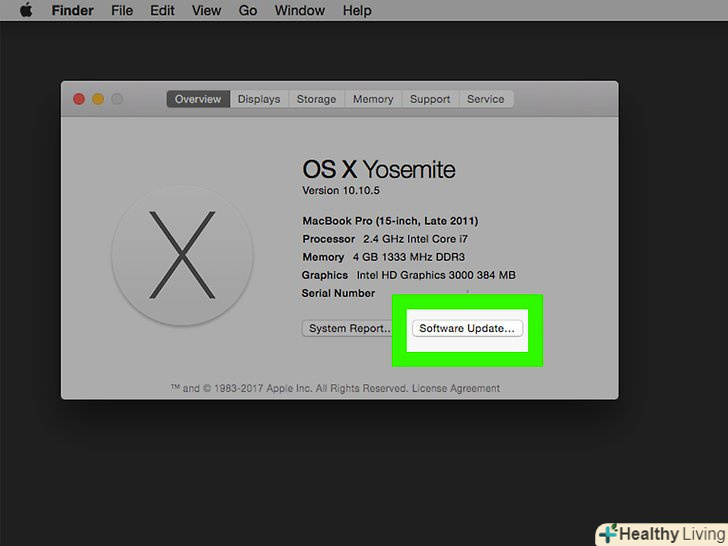Viewport: 728px width, 546px height.
Task: Open the View menu
Action: (x=207, y=10)
